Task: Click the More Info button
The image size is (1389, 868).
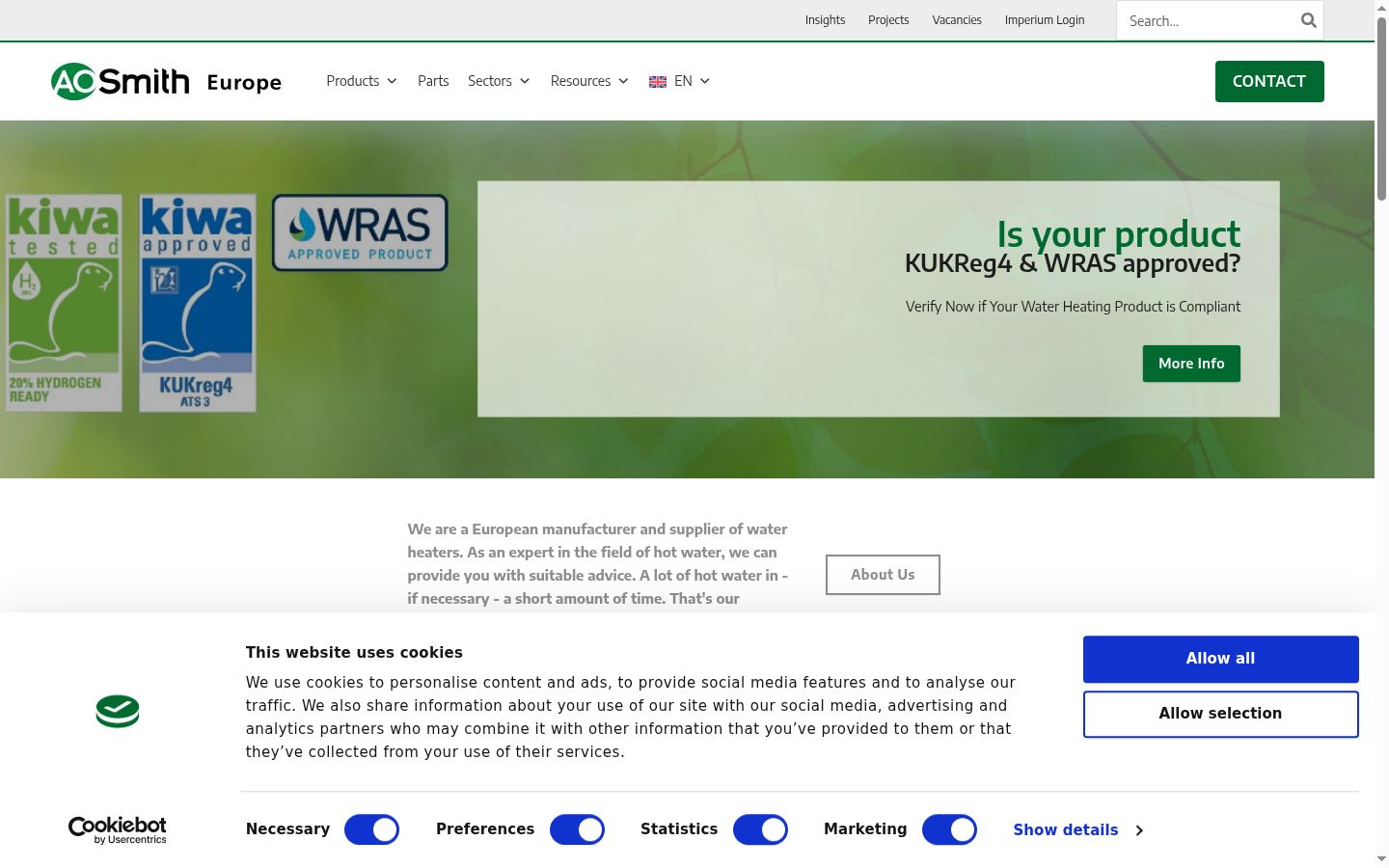Action: tap(1191, 364)
